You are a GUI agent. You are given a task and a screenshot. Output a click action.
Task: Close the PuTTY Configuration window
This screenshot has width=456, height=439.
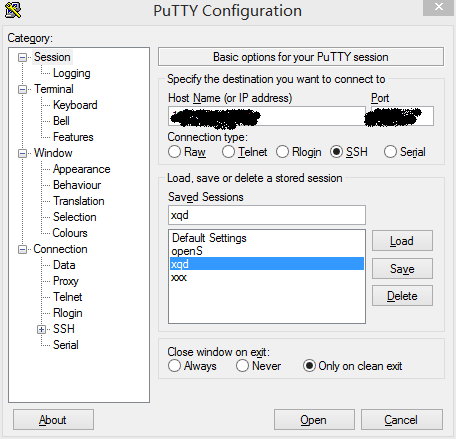[438, 7]
